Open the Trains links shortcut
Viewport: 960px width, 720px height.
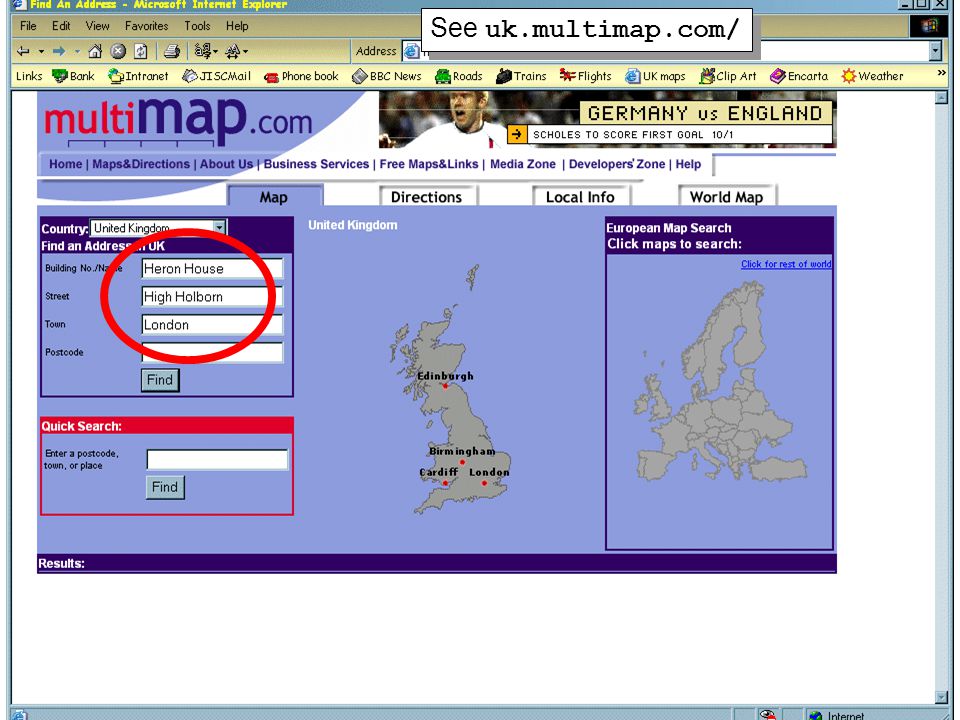coord(521,76)
